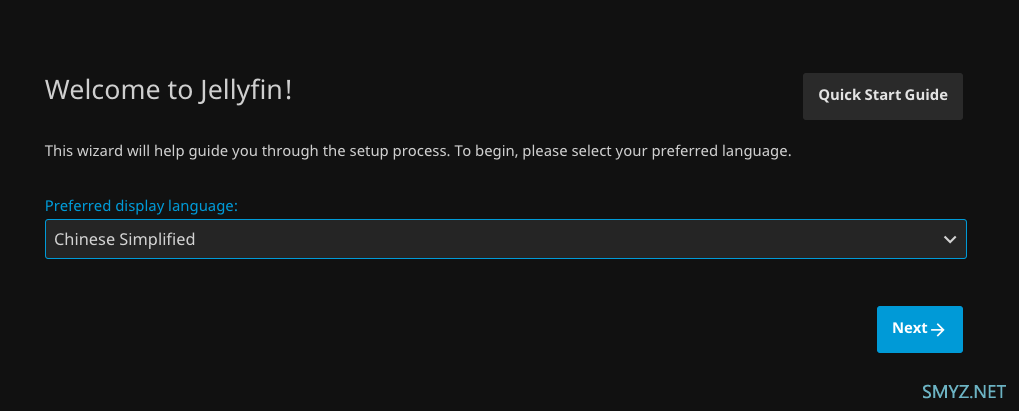Click the Preferred display language label
Viewport: 1019px width, 411px height.
[x=141, y=206]
